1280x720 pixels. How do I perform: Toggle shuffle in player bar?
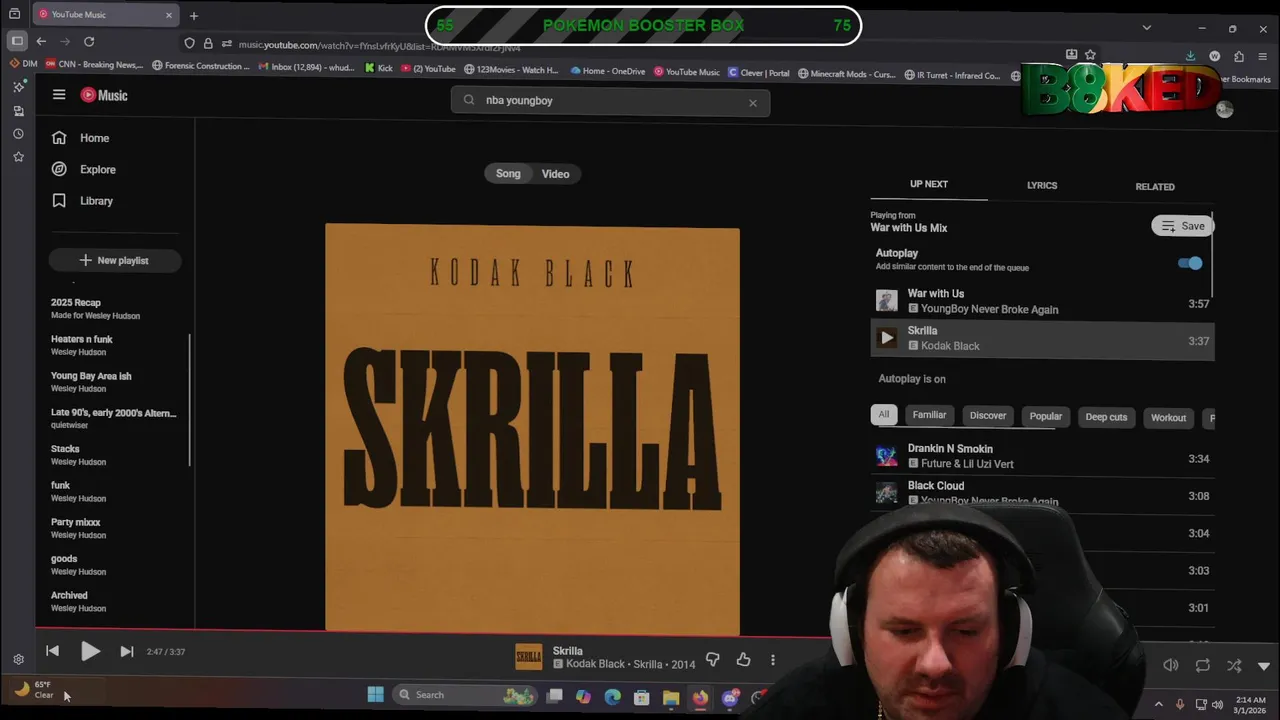point(1234,665)
